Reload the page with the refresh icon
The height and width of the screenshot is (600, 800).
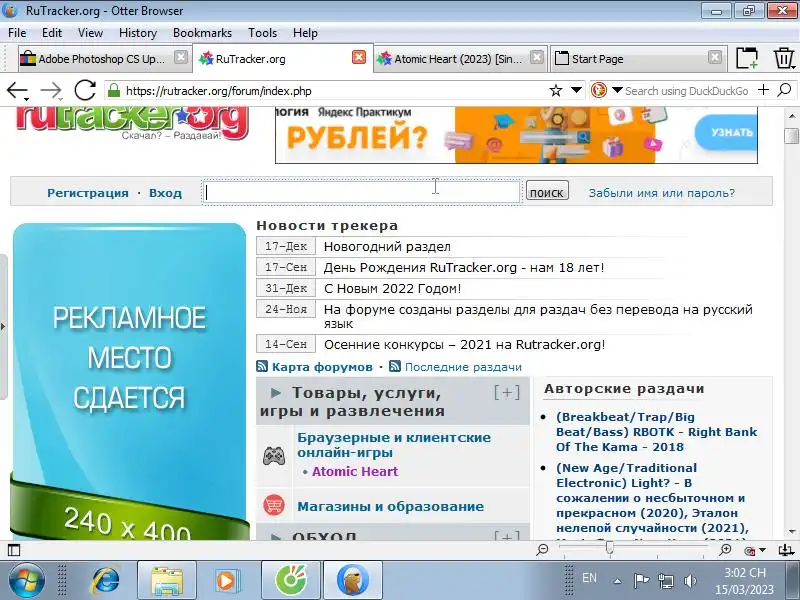click(x=85, y=91)
